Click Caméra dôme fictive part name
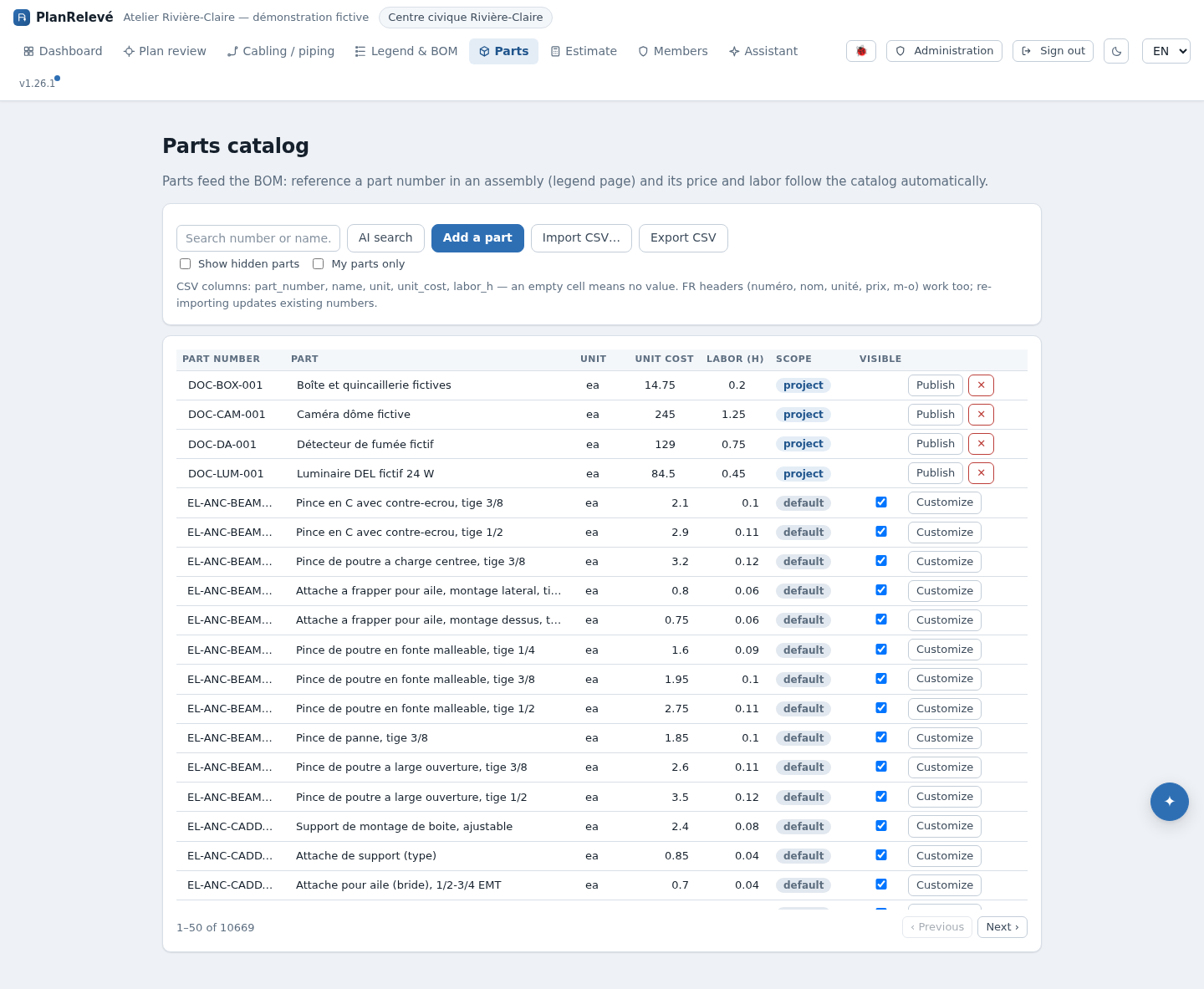This screenshot has width=1204, height=989. (x=354, y=415)
